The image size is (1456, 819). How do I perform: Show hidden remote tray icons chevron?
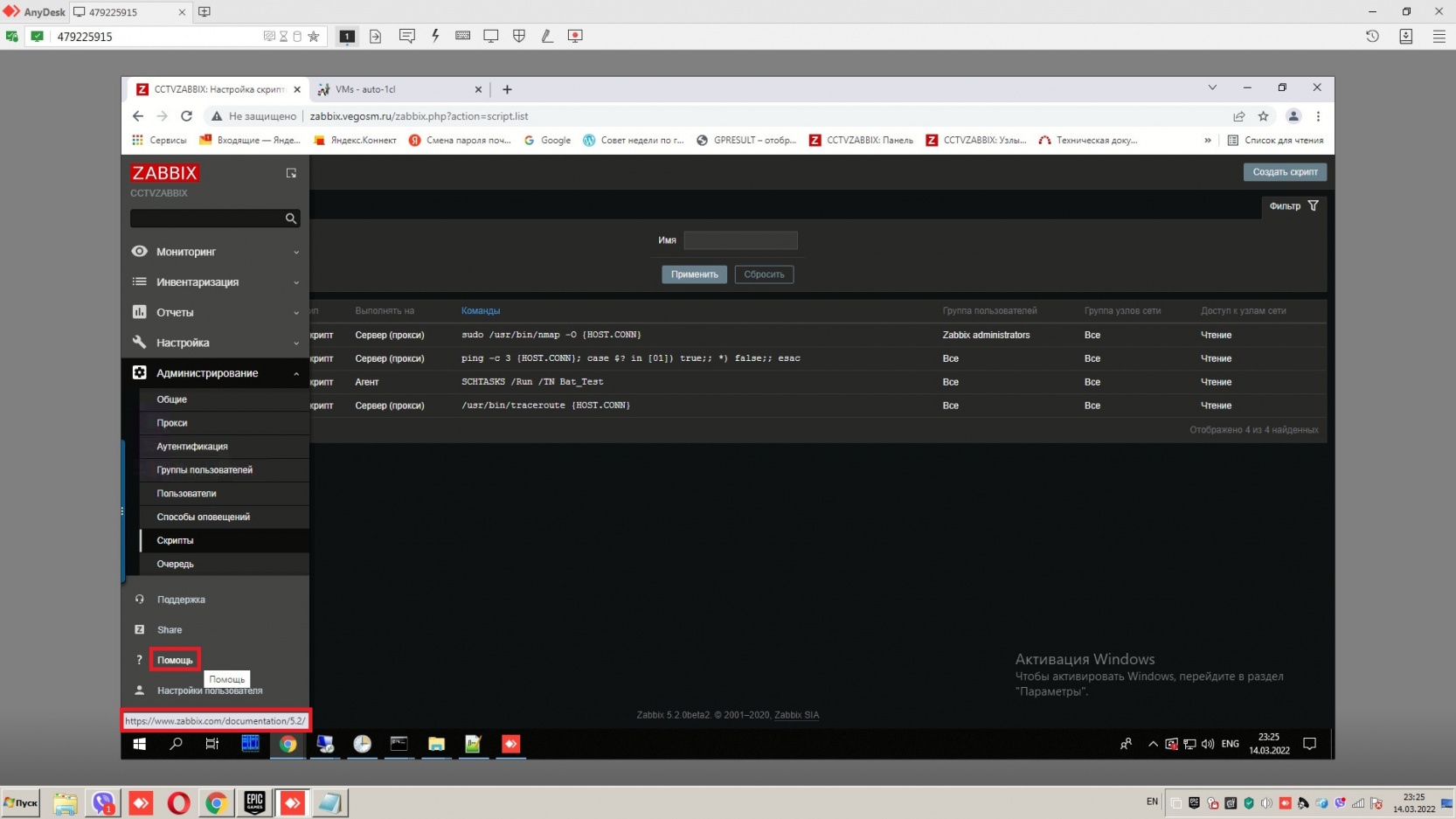click(1153, 744)
